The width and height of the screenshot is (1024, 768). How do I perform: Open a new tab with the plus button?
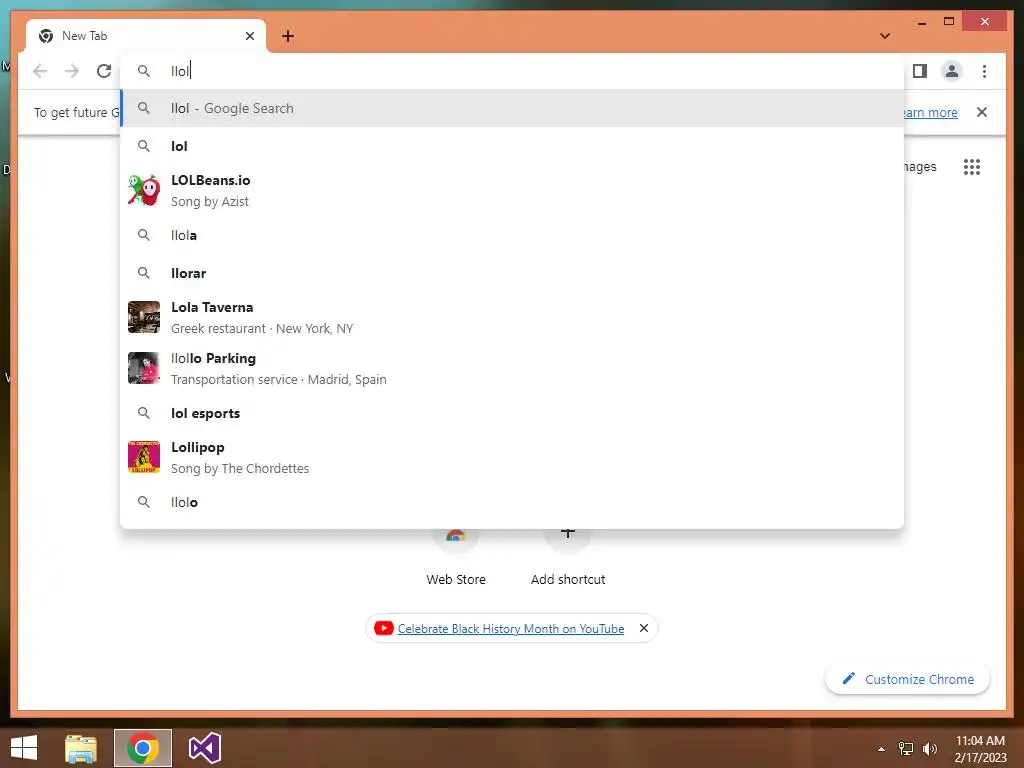tap(288, 36)
